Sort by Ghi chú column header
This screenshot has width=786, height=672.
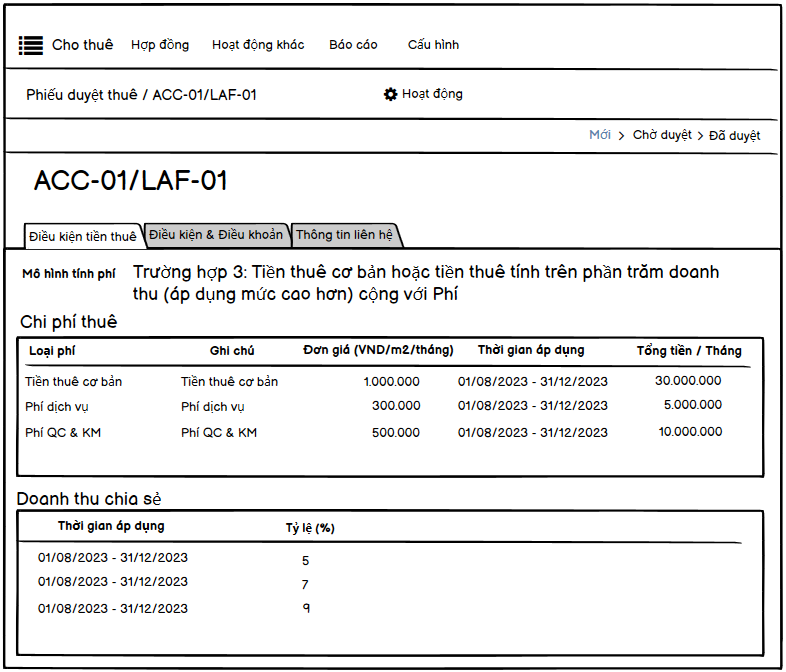tap(232, 351)
